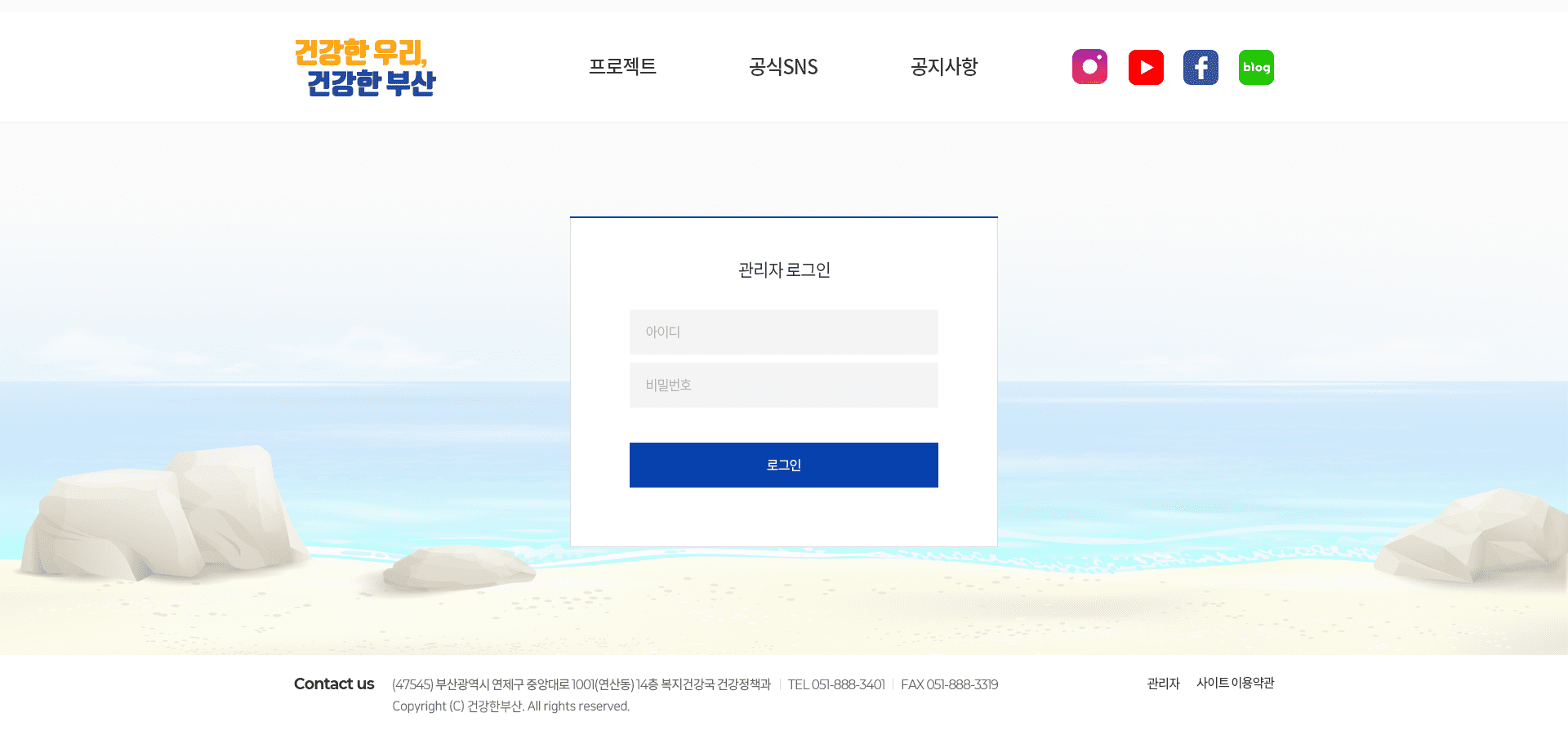Click the Contact us footer label
1568x735 pixels.
point(334,684)
